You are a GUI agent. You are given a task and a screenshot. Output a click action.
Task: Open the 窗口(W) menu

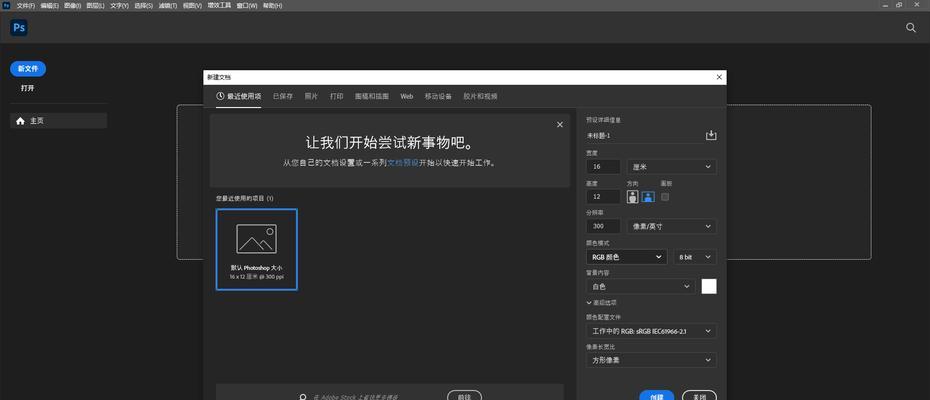(x=247, y=5)
